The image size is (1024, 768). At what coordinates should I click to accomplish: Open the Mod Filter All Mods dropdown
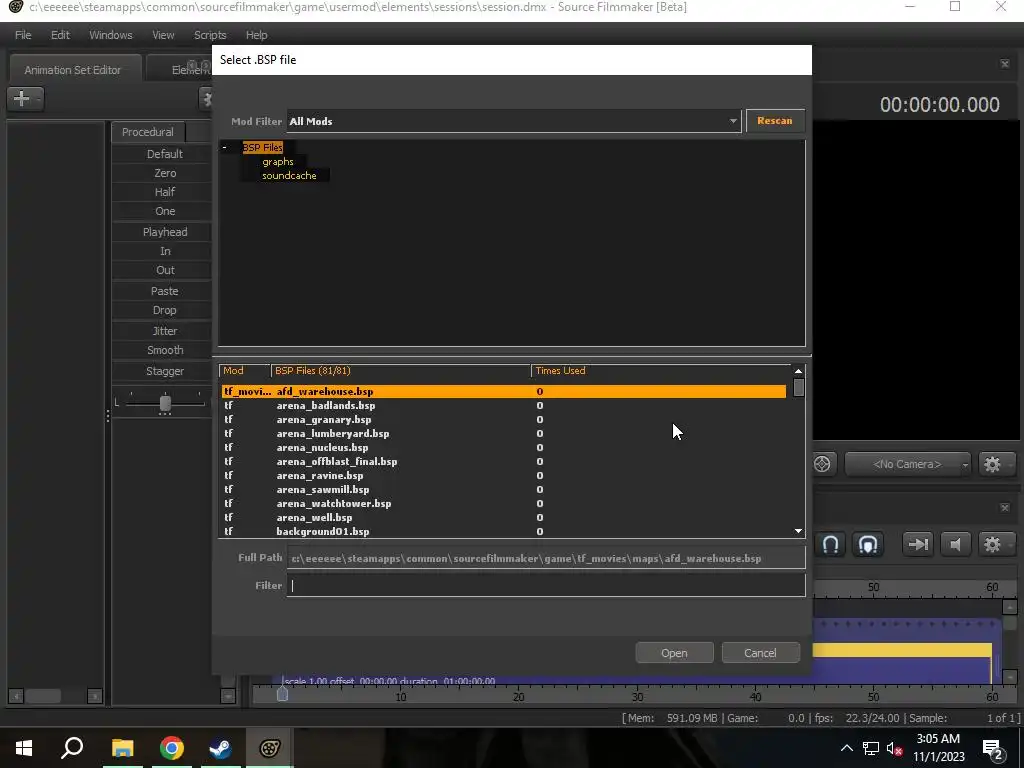click(x=514, y=121)
